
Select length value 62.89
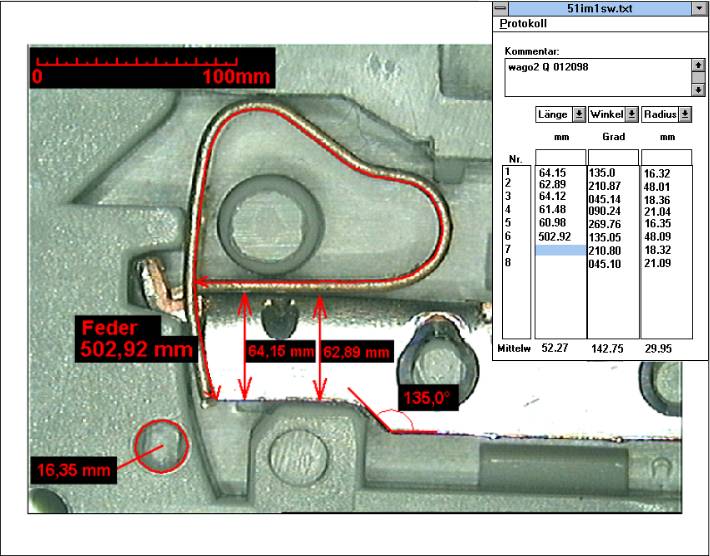[x=552, y=184]
